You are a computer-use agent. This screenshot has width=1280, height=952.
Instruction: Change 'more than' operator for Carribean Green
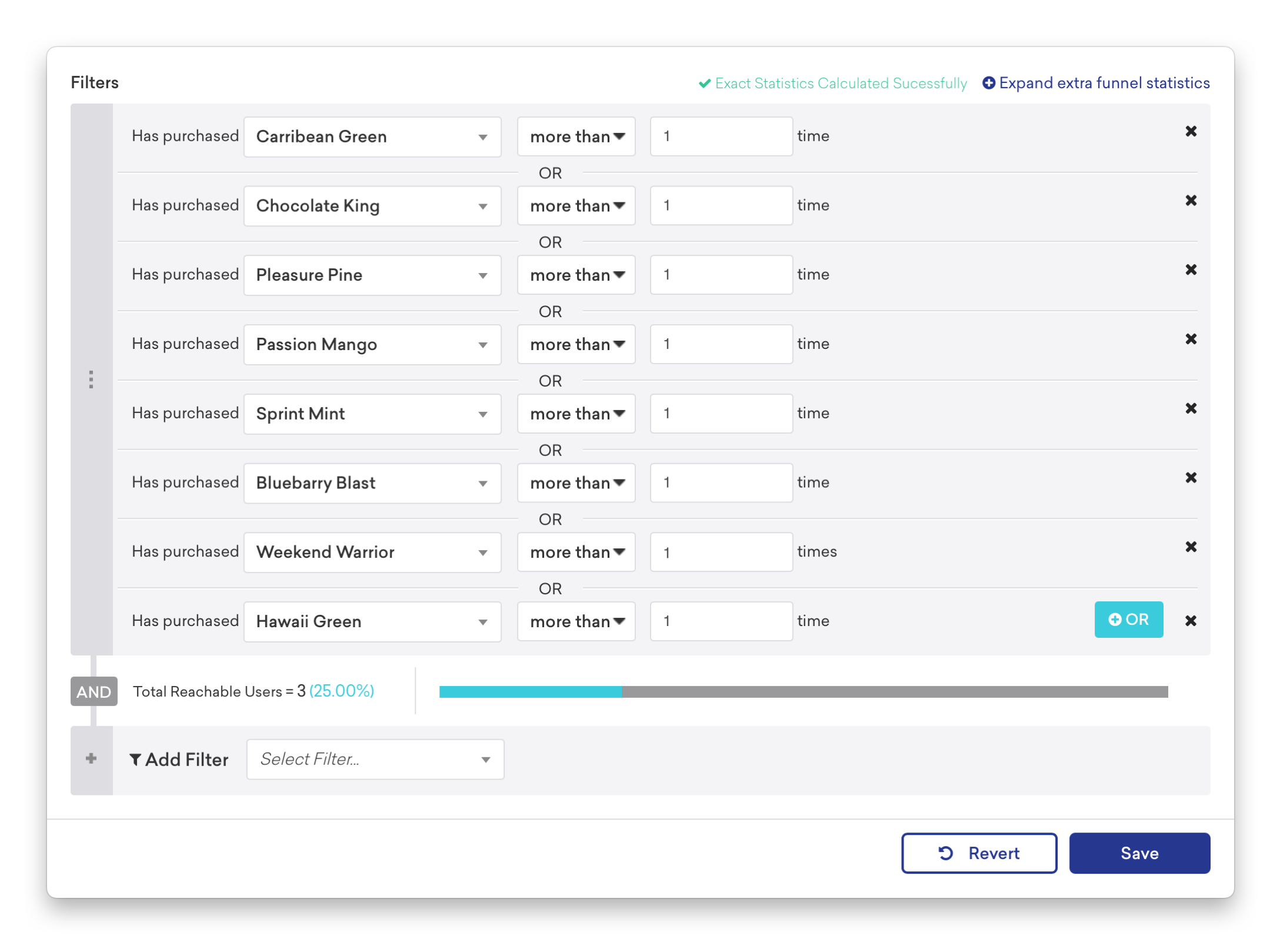[x=576, y=137]
